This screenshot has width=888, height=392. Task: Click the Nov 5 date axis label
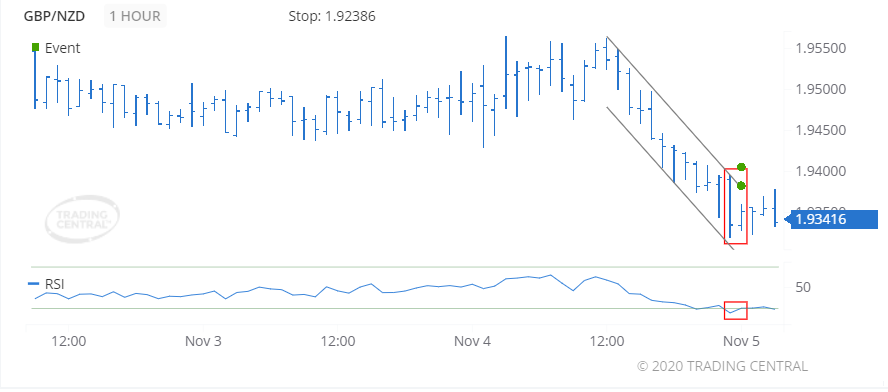click(x=741, y=342)
